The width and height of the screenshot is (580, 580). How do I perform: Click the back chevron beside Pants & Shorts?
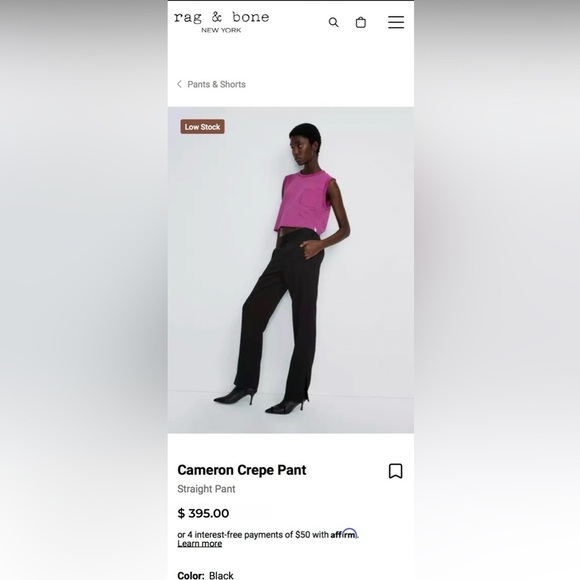pos(179,84)
